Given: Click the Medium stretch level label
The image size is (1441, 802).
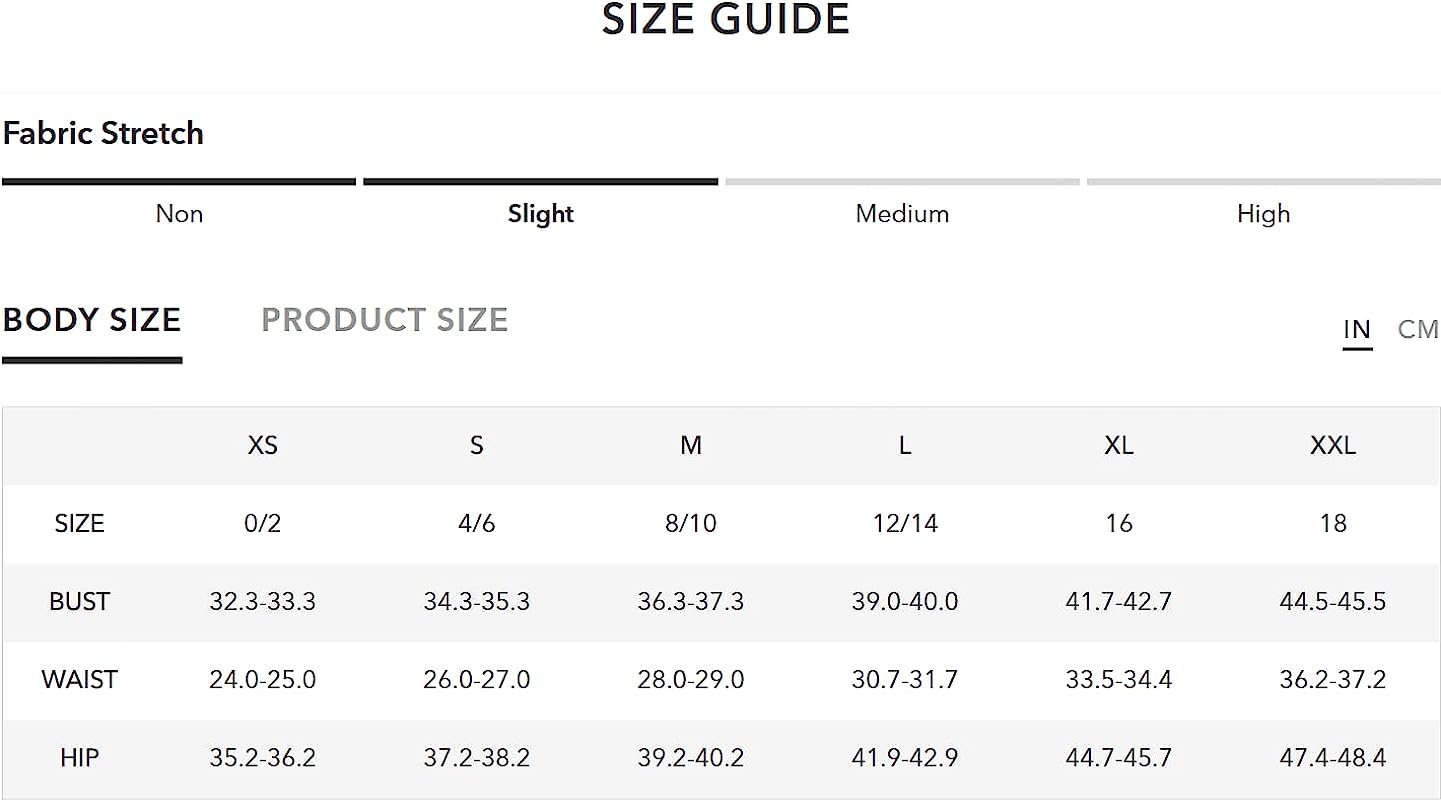Looking at the screenshot, I should click(x=902, y=214).
